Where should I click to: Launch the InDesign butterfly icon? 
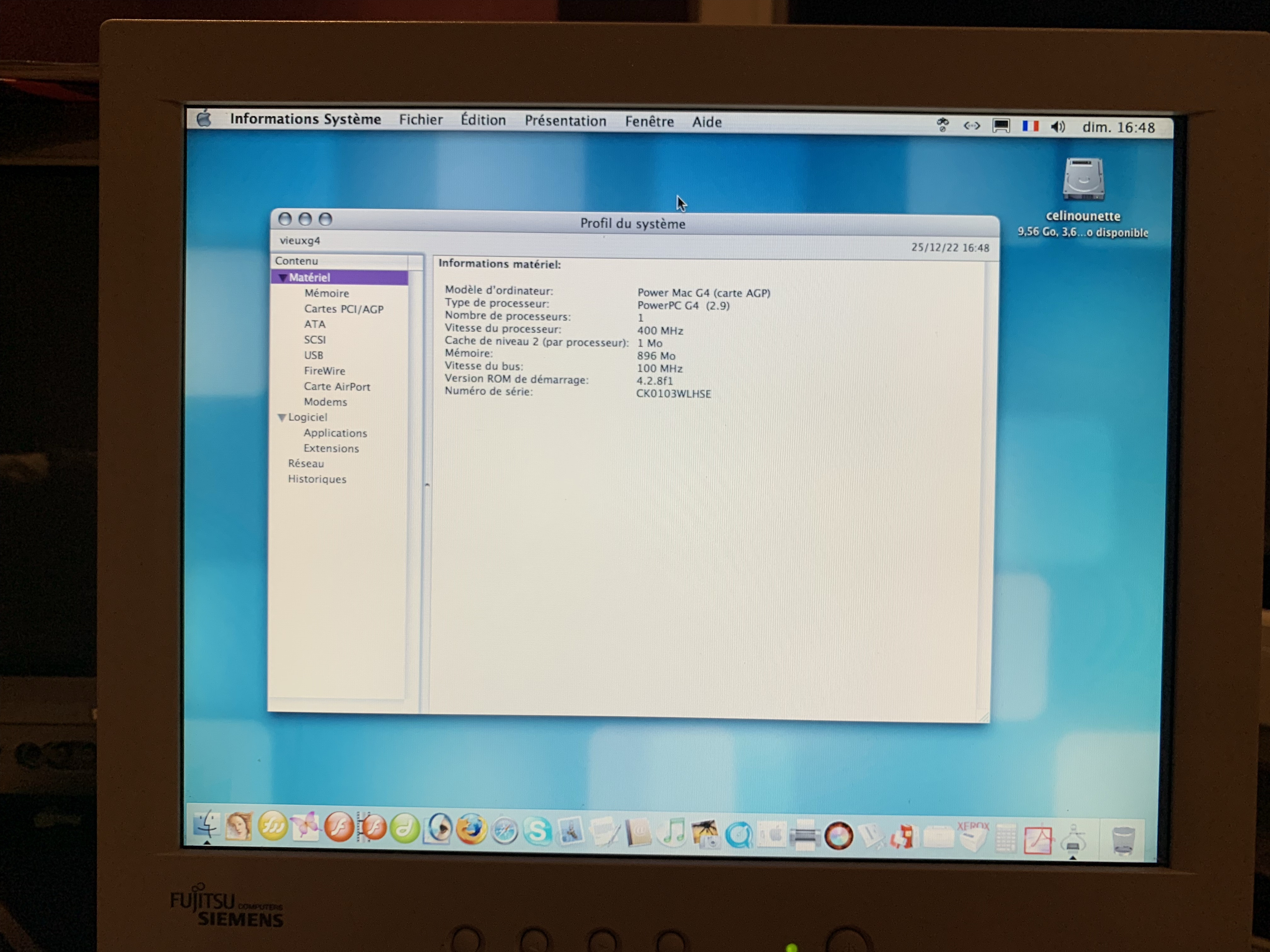pyautogui.click(x=306, y=827)
